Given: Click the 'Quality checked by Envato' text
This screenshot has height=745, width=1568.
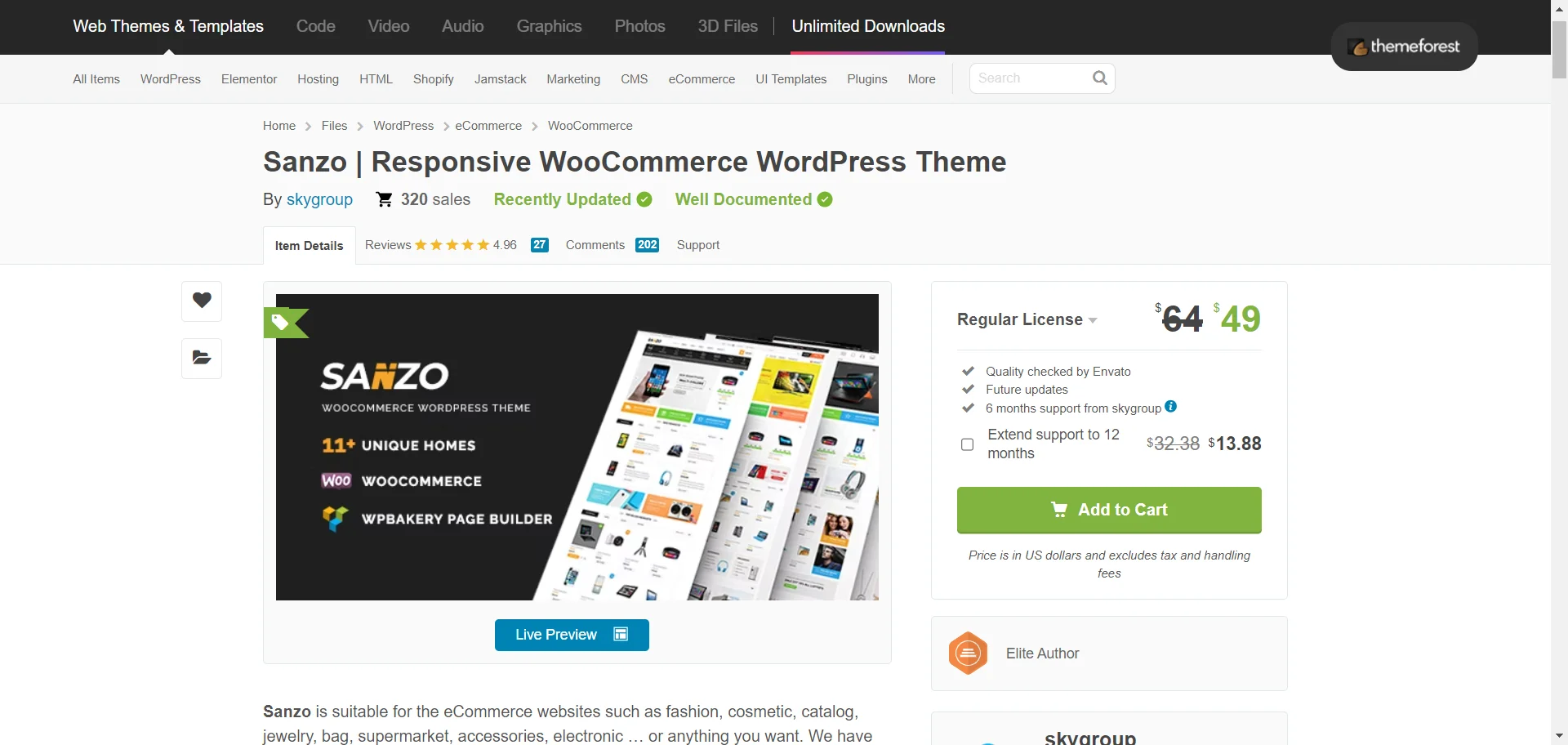Looking at the screenshot, I should pyautogui.click(x=1058, y=372).
